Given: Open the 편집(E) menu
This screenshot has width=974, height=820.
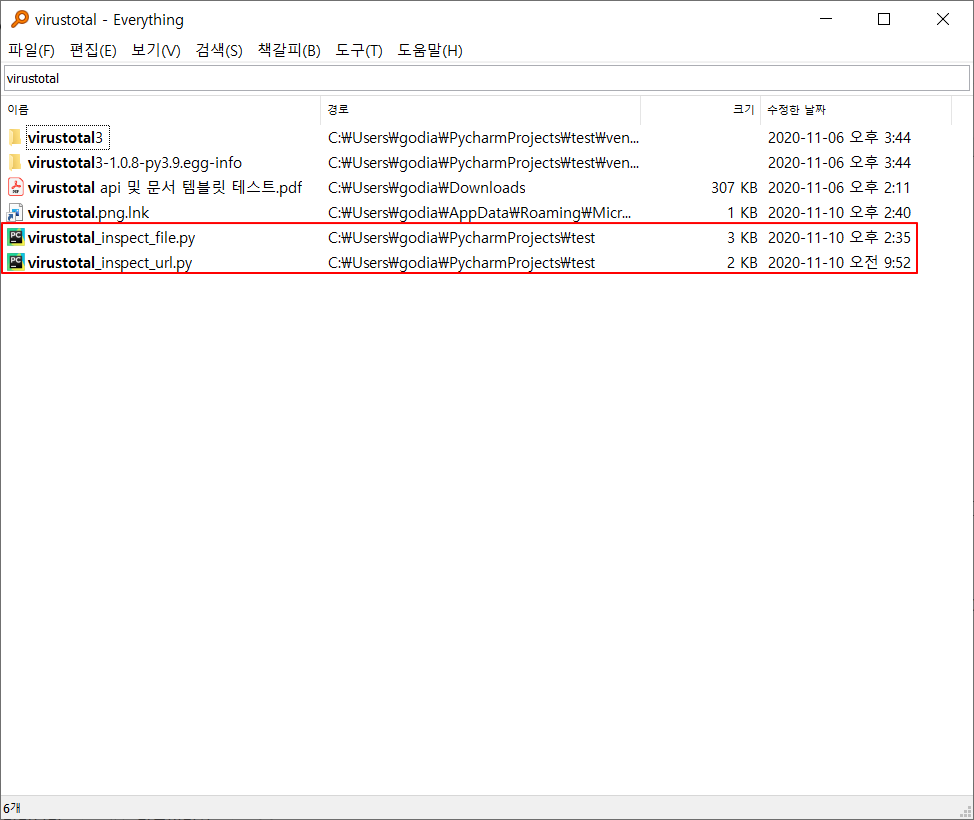Looking at the screenshot, I should [x=93, y=50].
